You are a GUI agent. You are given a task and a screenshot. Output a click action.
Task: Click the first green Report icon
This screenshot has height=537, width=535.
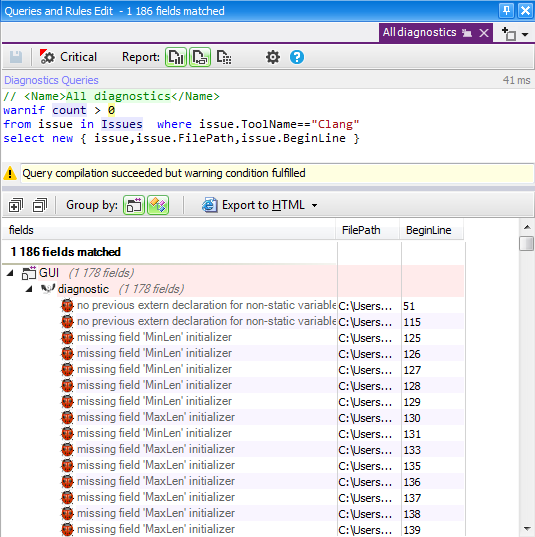click(176, 57)
